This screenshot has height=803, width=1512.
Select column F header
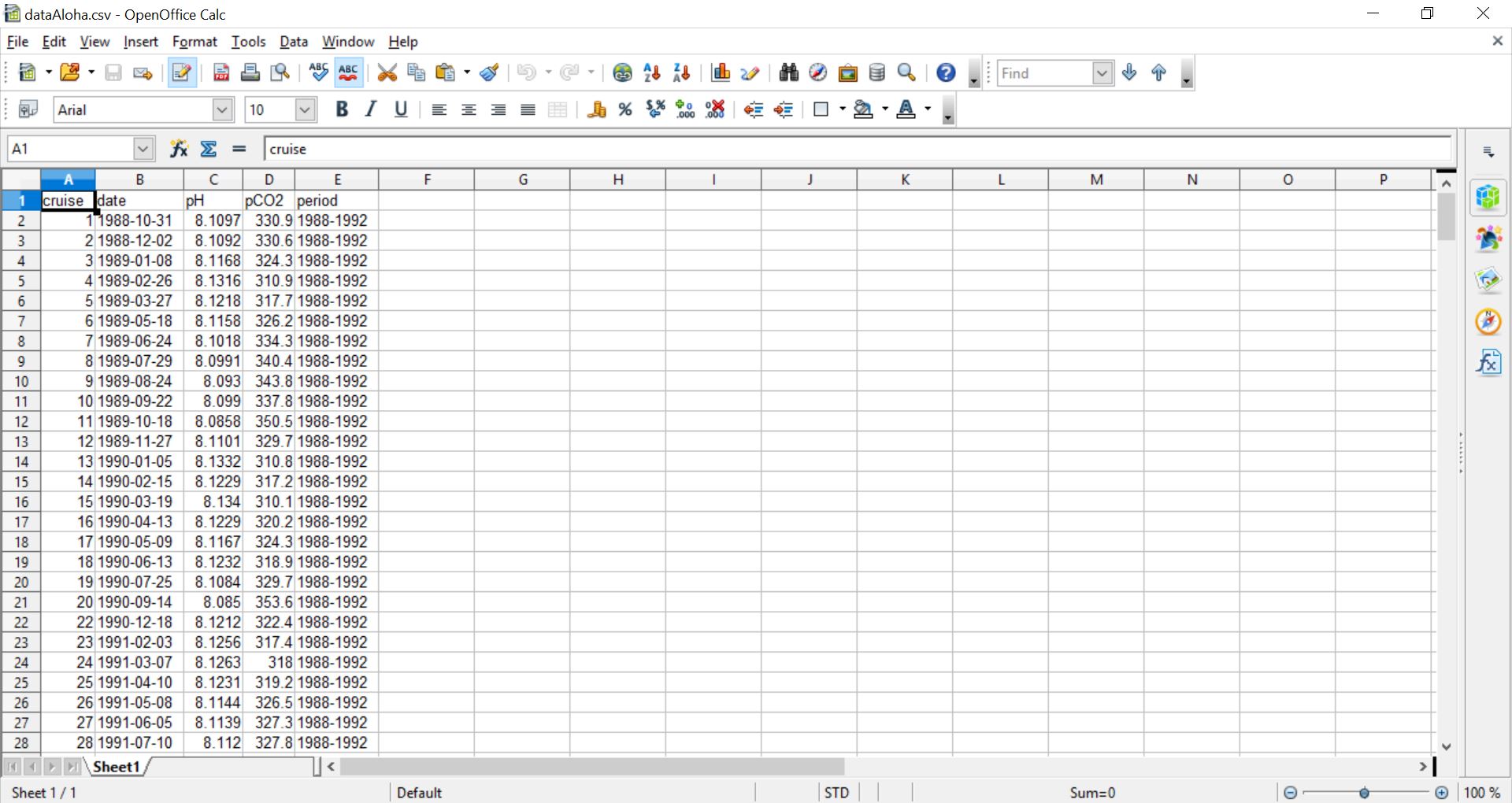427,179
